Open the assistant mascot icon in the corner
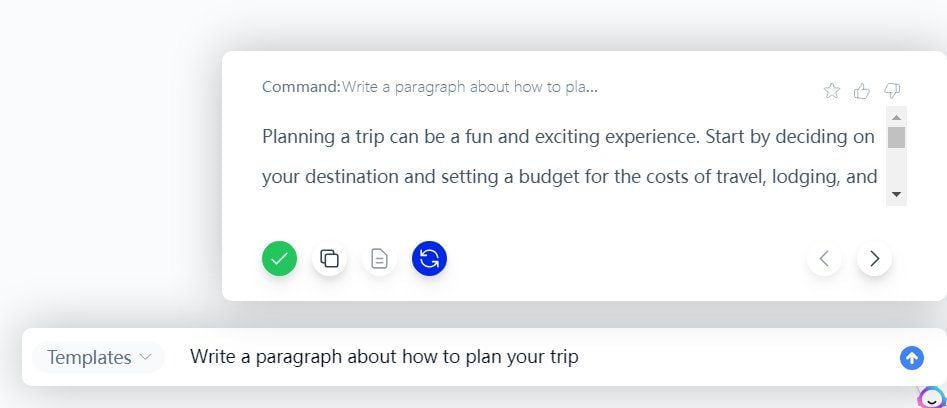The width and height of the screenshot is (947, 408). [933, 397]
